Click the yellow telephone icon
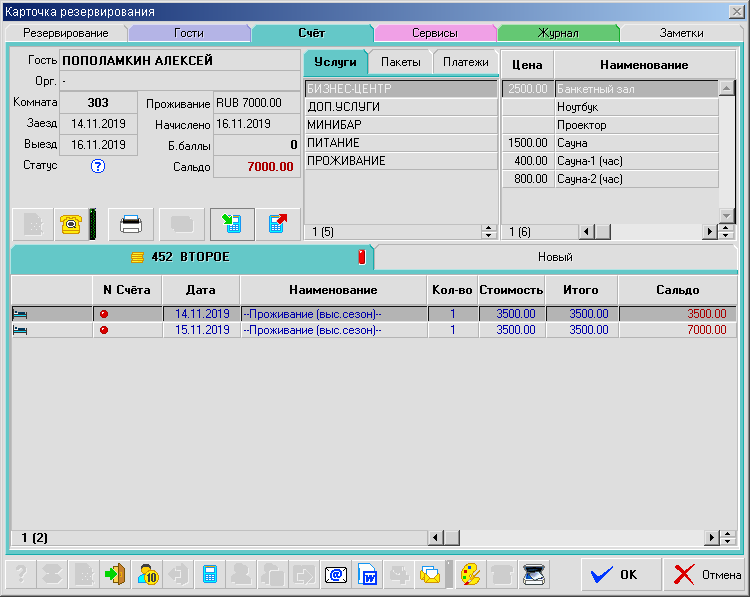Screen dimensions: 750x597 coord(71,224)
